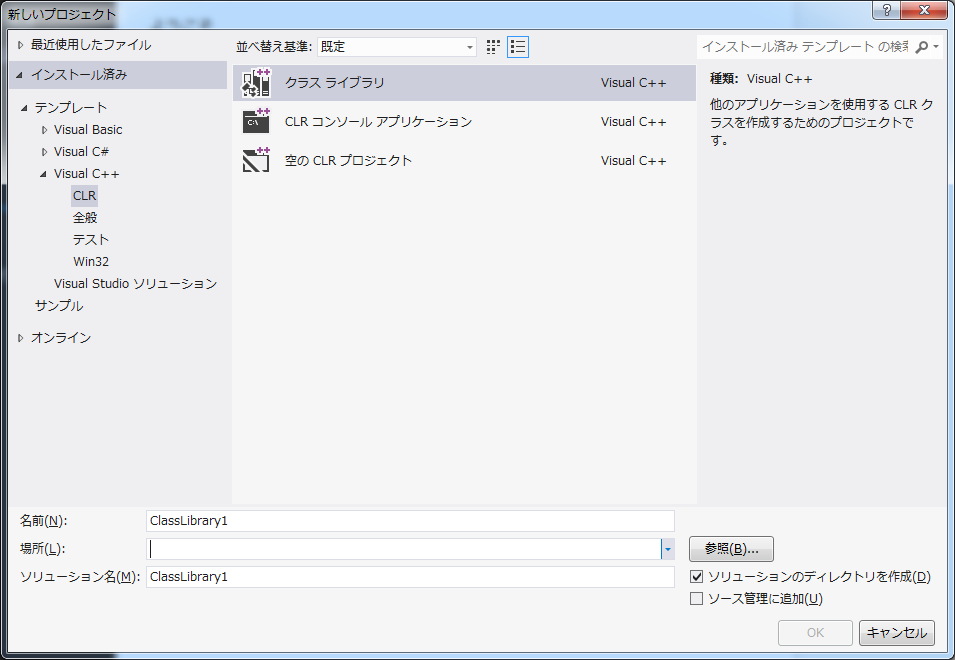The height and width of the screenshot is (660, 955).
Task: Click the help question mark button
Action: (886, 10)
